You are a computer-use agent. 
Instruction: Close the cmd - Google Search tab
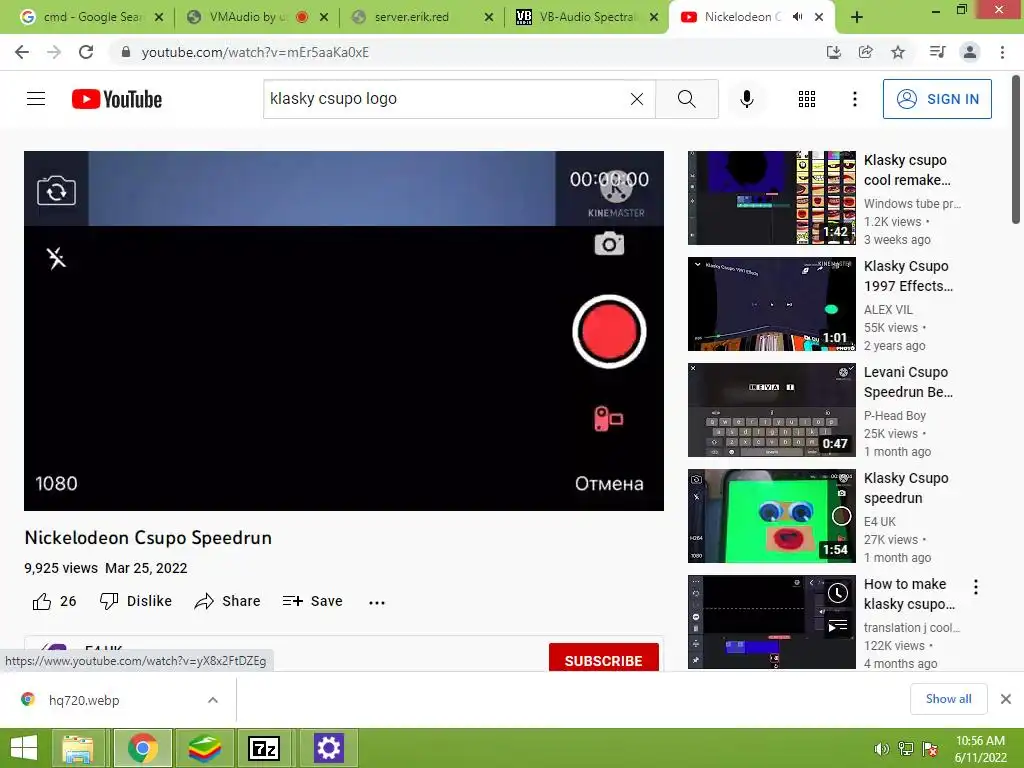(x=159, y=18)
